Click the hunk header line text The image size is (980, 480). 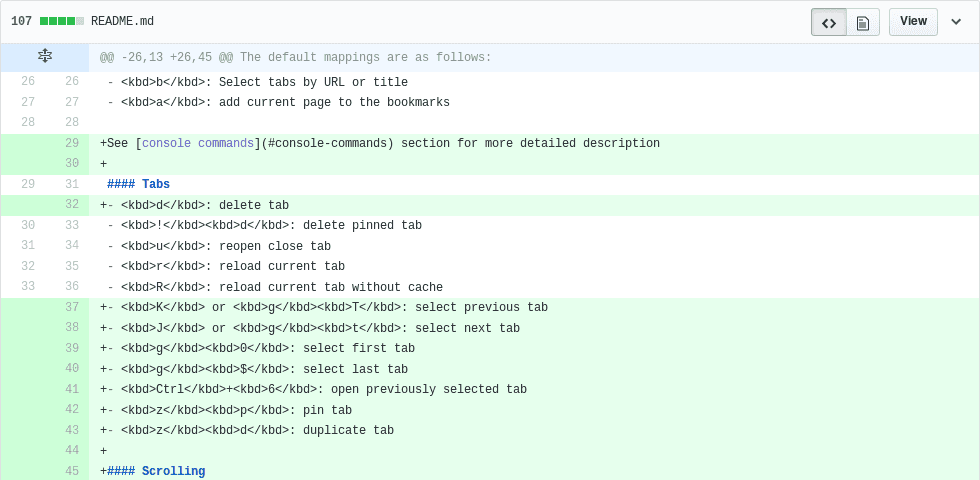[296, 58]
